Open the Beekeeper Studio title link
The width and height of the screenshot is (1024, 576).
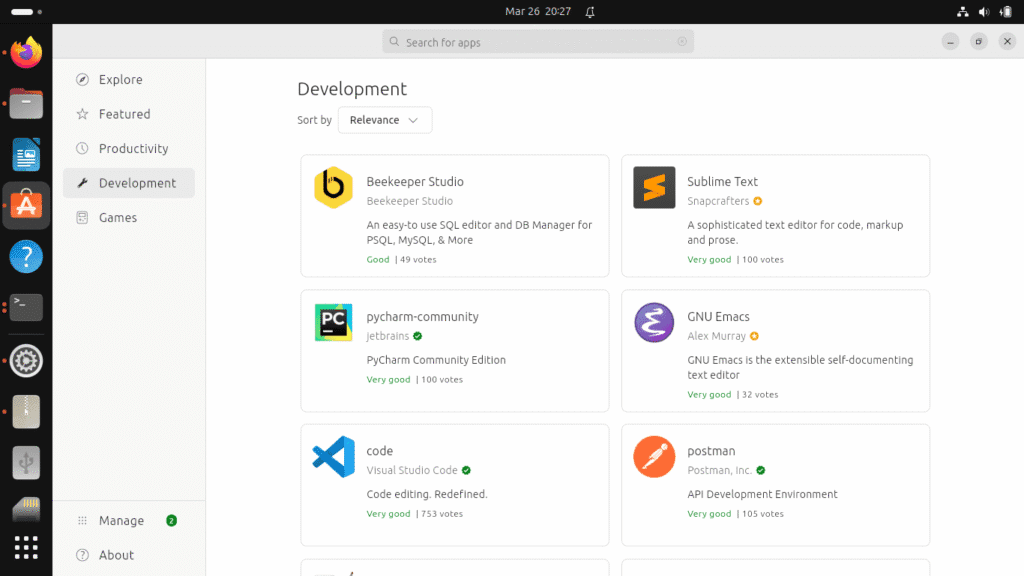pos(415,182)
